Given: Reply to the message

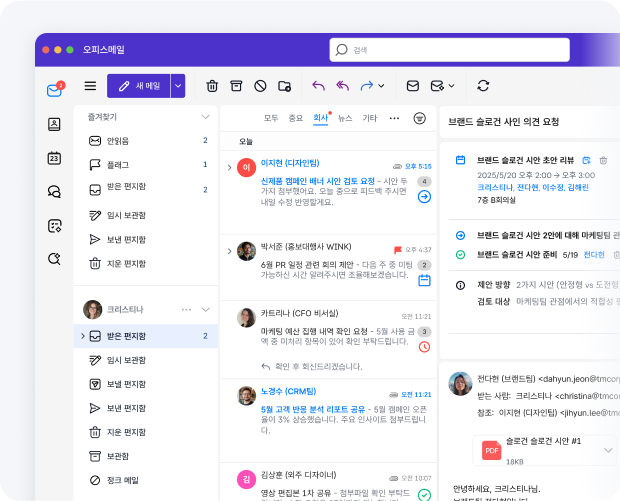Looking at the screenshot, I should pos(318,86).
